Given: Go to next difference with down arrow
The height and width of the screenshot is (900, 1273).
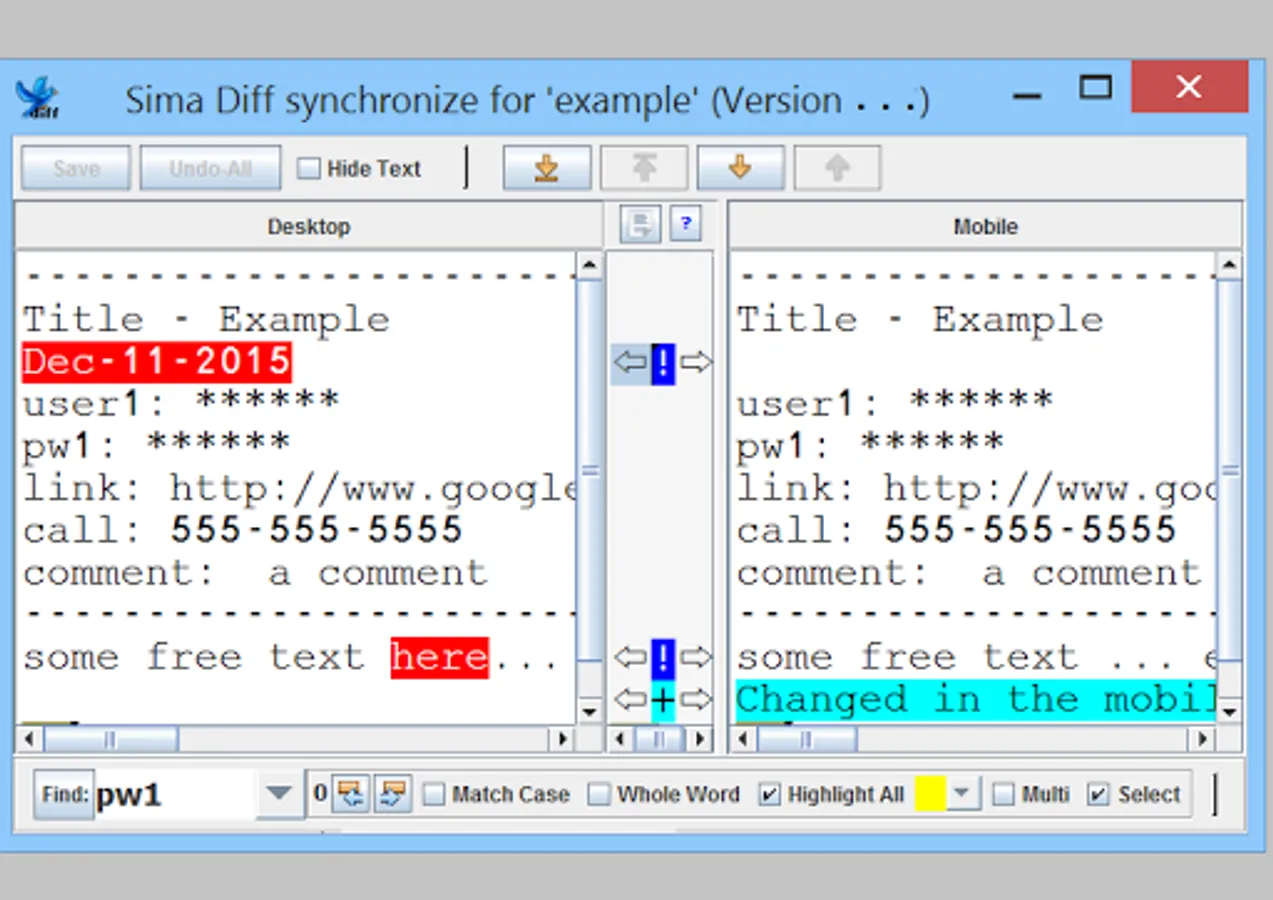Looking at the screenshot, I should [740, 168].
